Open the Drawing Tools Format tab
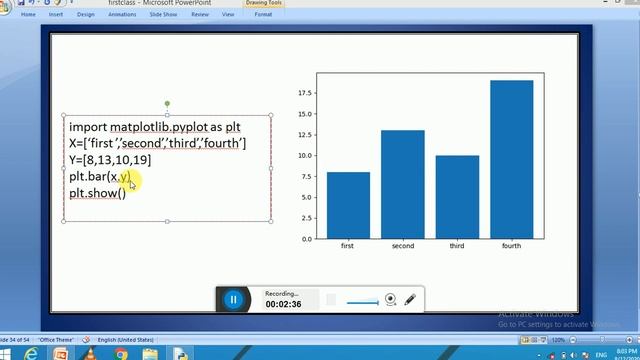Image resolution: width=640 pixels, height=360 pixels. pyautogui.click(x=263, y=14)
